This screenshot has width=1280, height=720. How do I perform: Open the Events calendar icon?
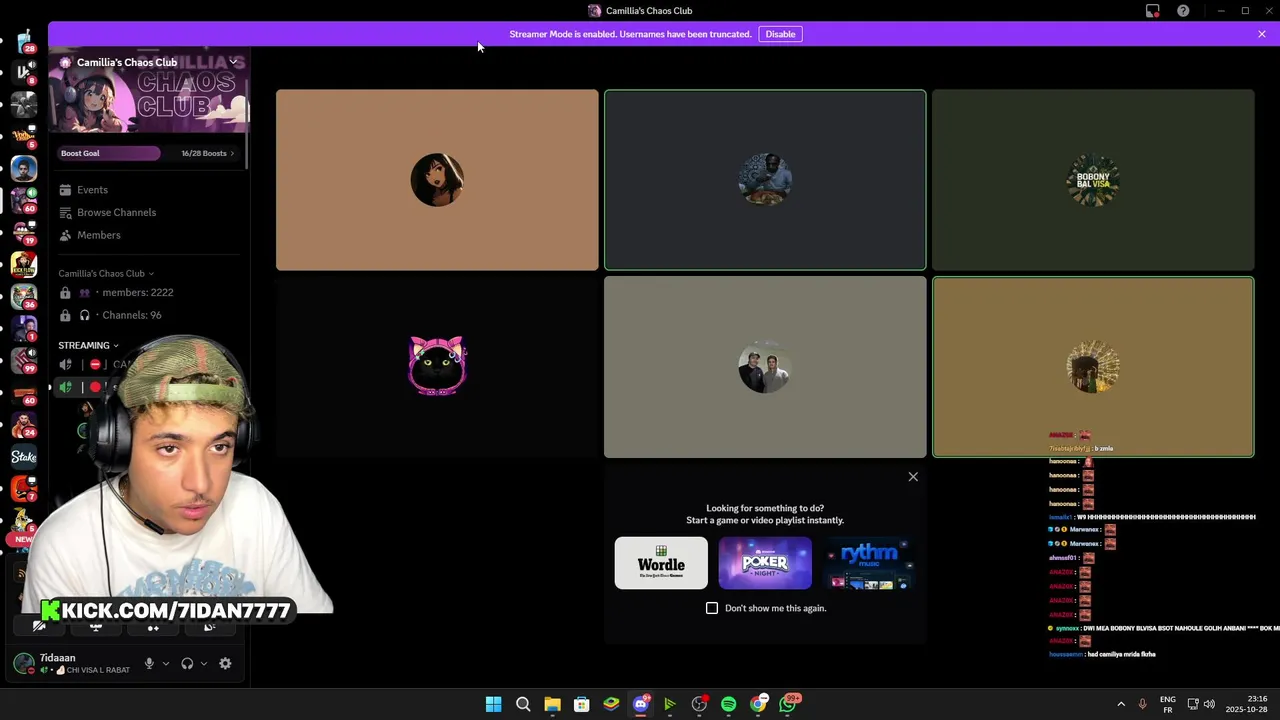[x=65, y=190]
